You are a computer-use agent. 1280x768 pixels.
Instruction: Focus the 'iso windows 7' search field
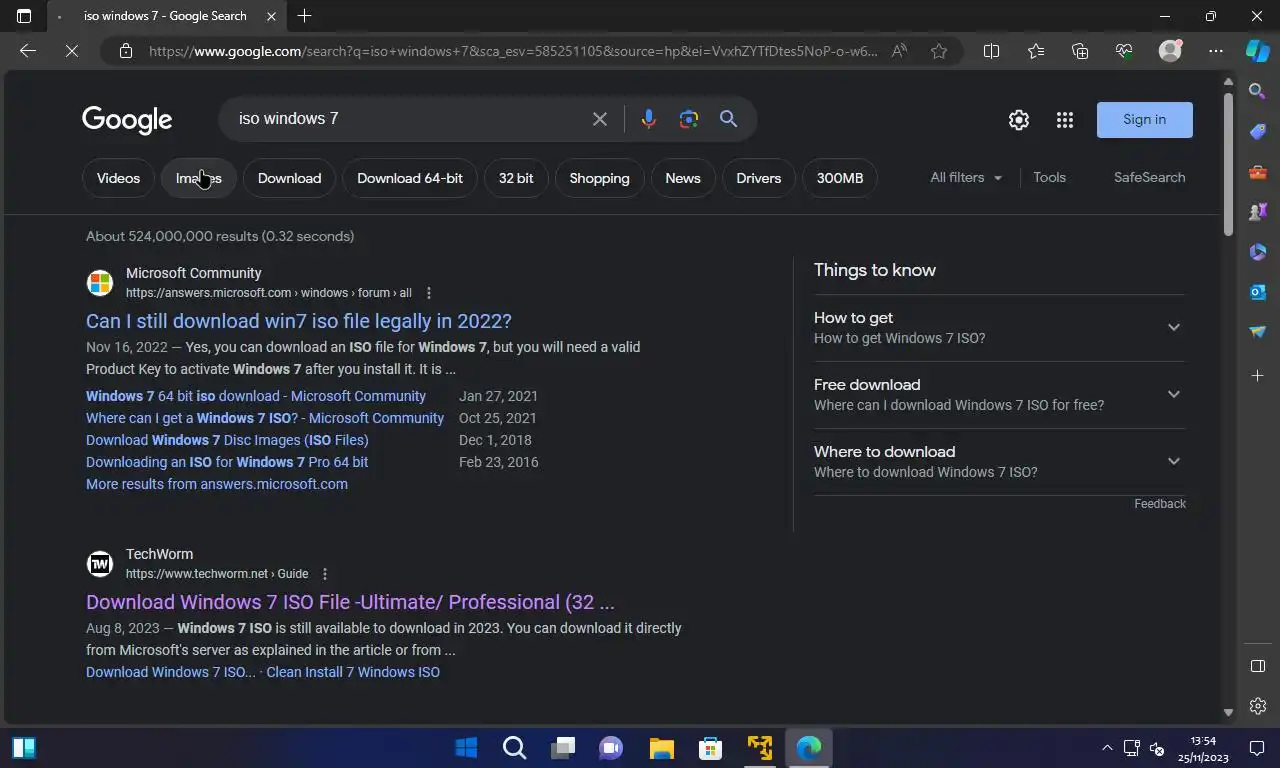point(408,119)
